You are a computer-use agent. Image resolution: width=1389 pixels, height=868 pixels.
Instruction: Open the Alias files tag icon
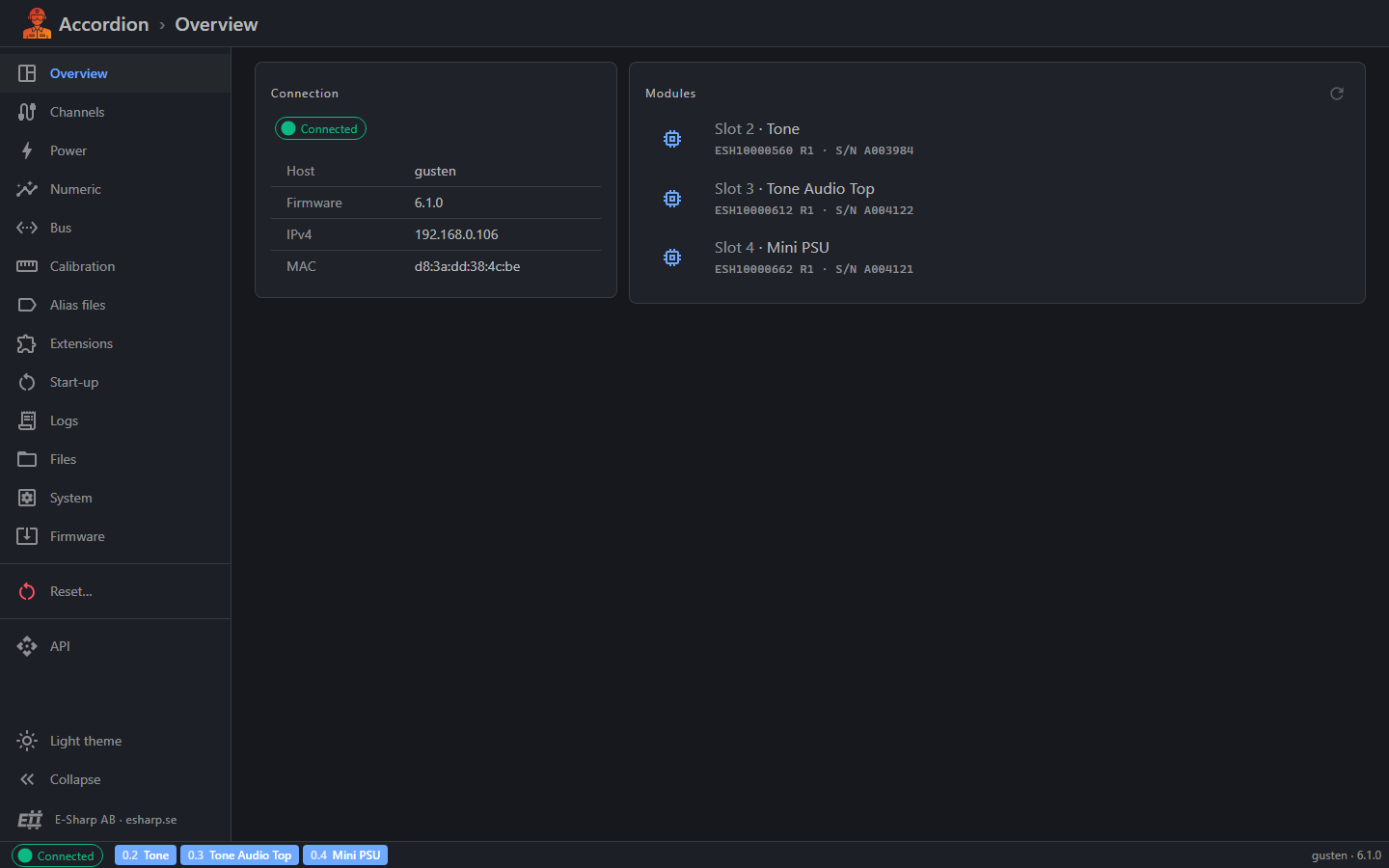[27, 305]
